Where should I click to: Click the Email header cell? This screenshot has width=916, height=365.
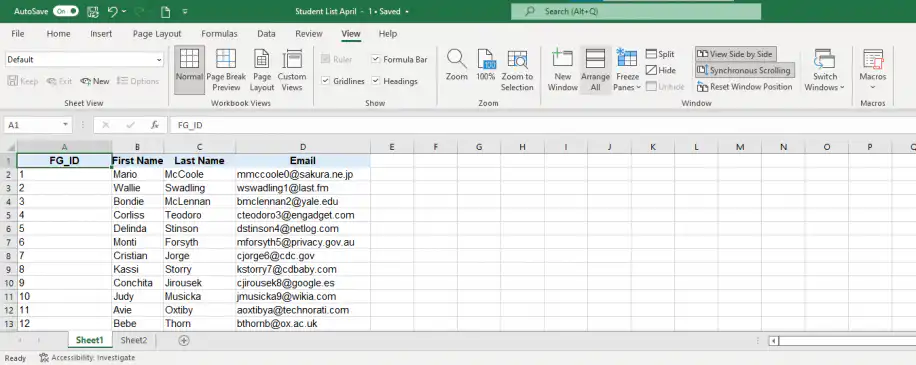pyautogui.click(x=303, y=161)
